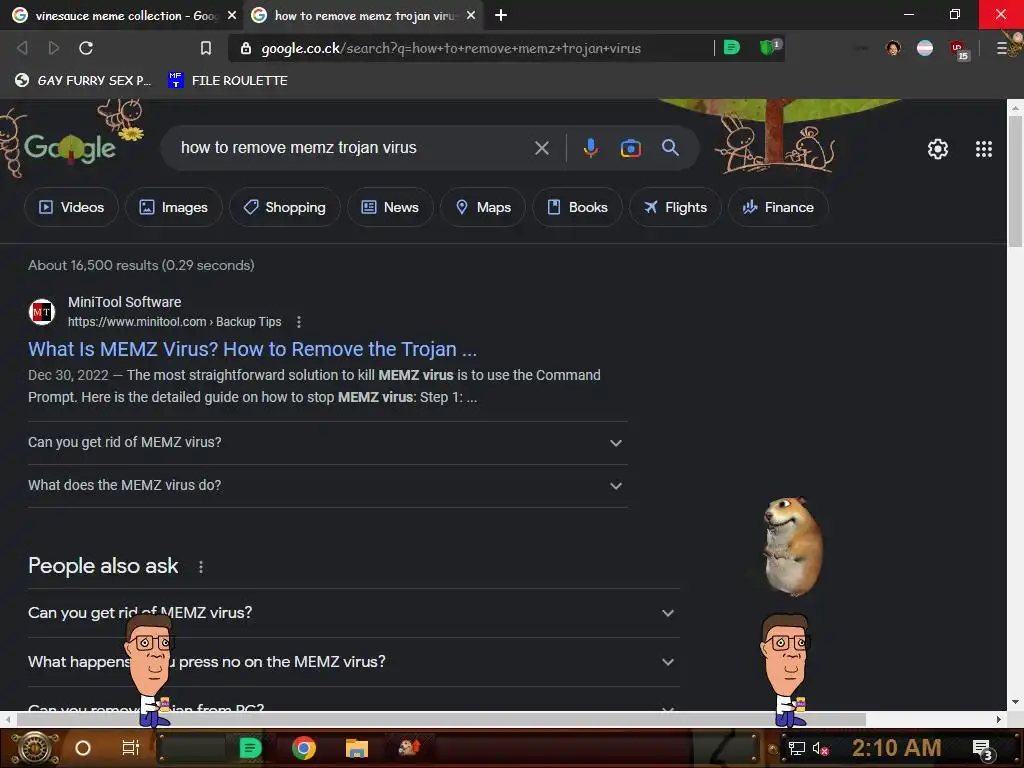Go forward using the browser forward arrow

click(54, 48)
